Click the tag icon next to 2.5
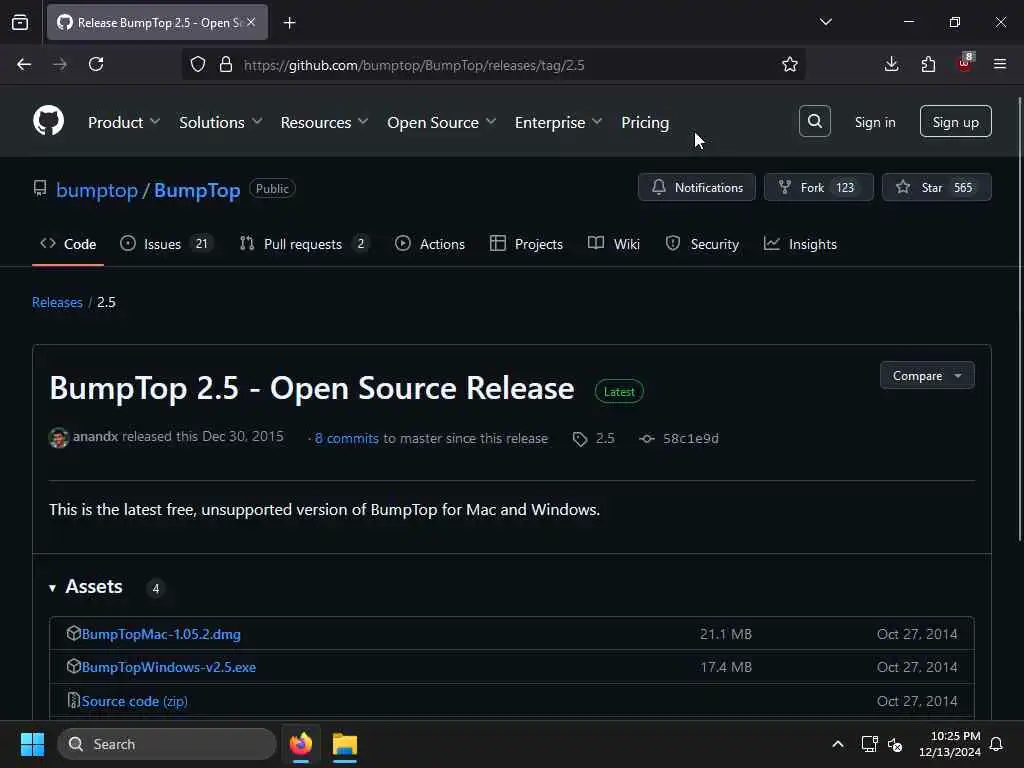Viewport: 1024px width, 768px height. click(x=580, y=439)
